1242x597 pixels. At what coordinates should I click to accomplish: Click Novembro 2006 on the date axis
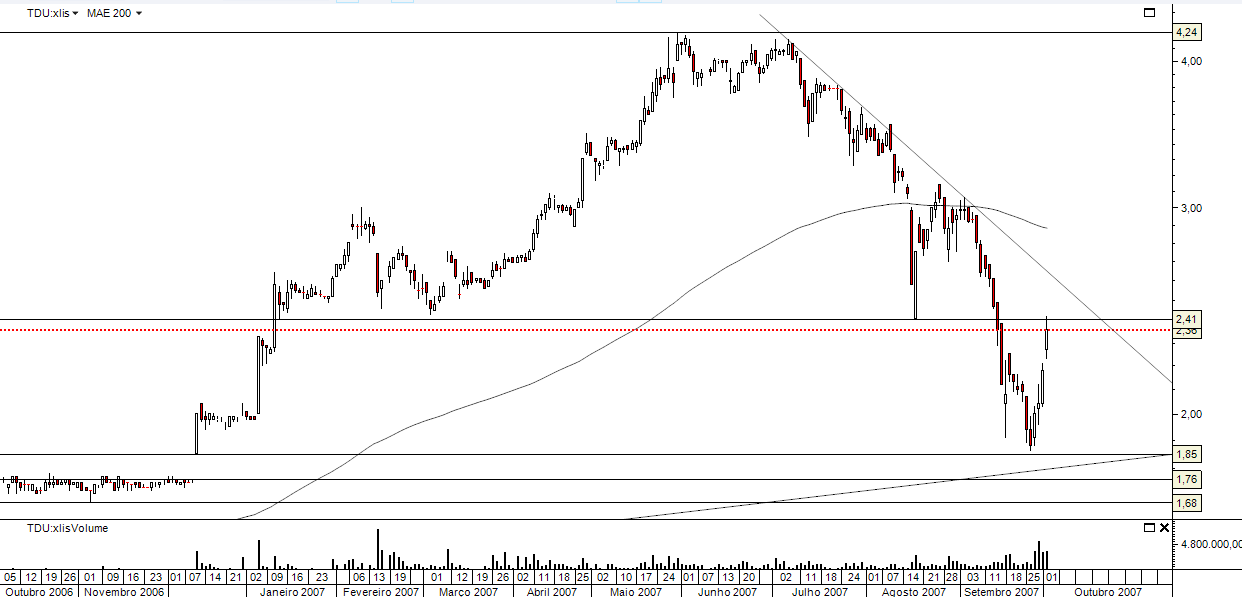[x=124, y=591]
